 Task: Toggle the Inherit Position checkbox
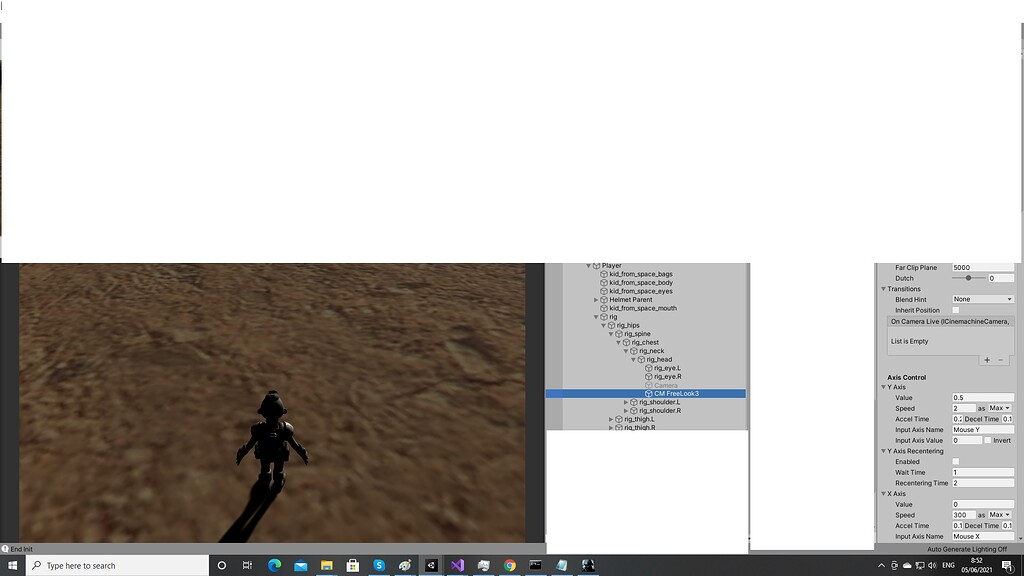[x=954, y=310]
